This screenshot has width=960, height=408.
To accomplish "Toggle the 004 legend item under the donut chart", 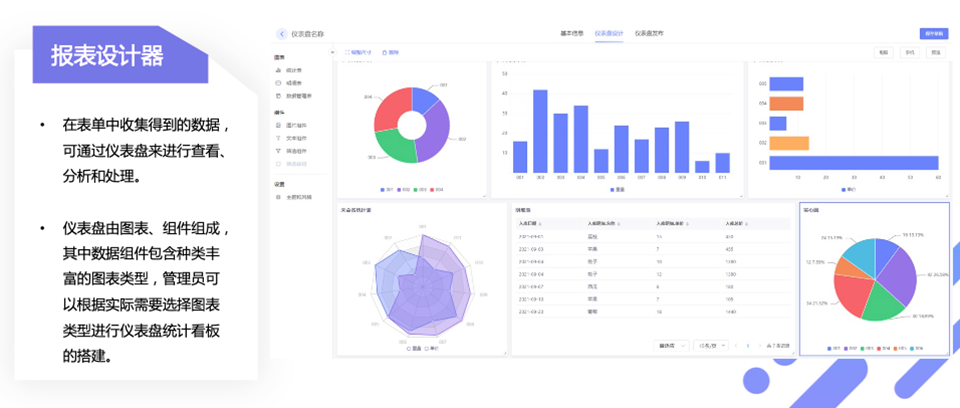I will (x=437, y=190).
